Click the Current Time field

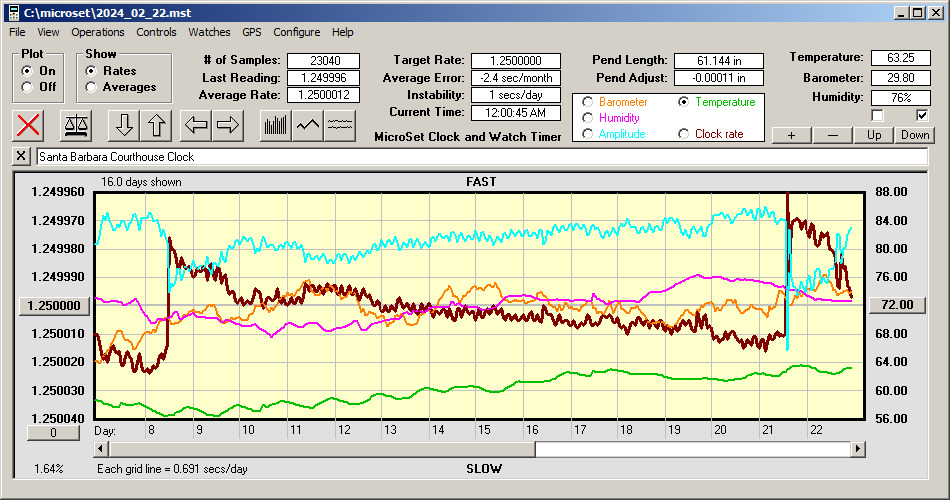click(516, 113)
